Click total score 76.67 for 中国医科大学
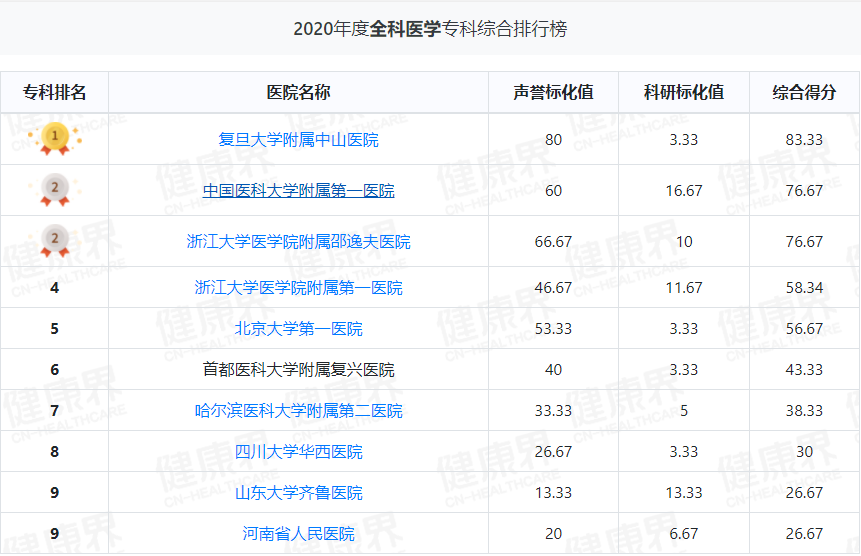The width and height of the screenshot is (861, 556). 804,191
